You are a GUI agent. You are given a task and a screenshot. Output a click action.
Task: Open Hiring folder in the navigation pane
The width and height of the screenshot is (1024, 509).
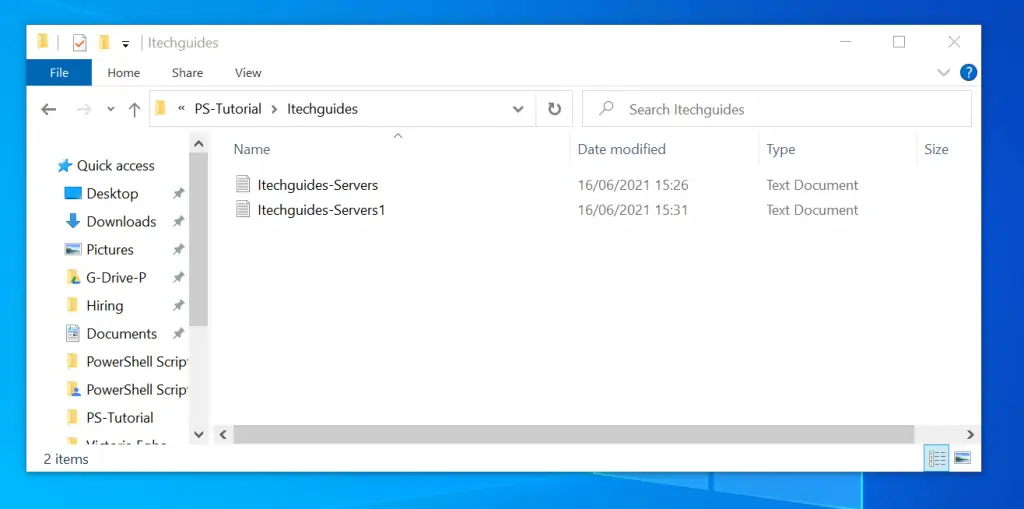[104, 306]
